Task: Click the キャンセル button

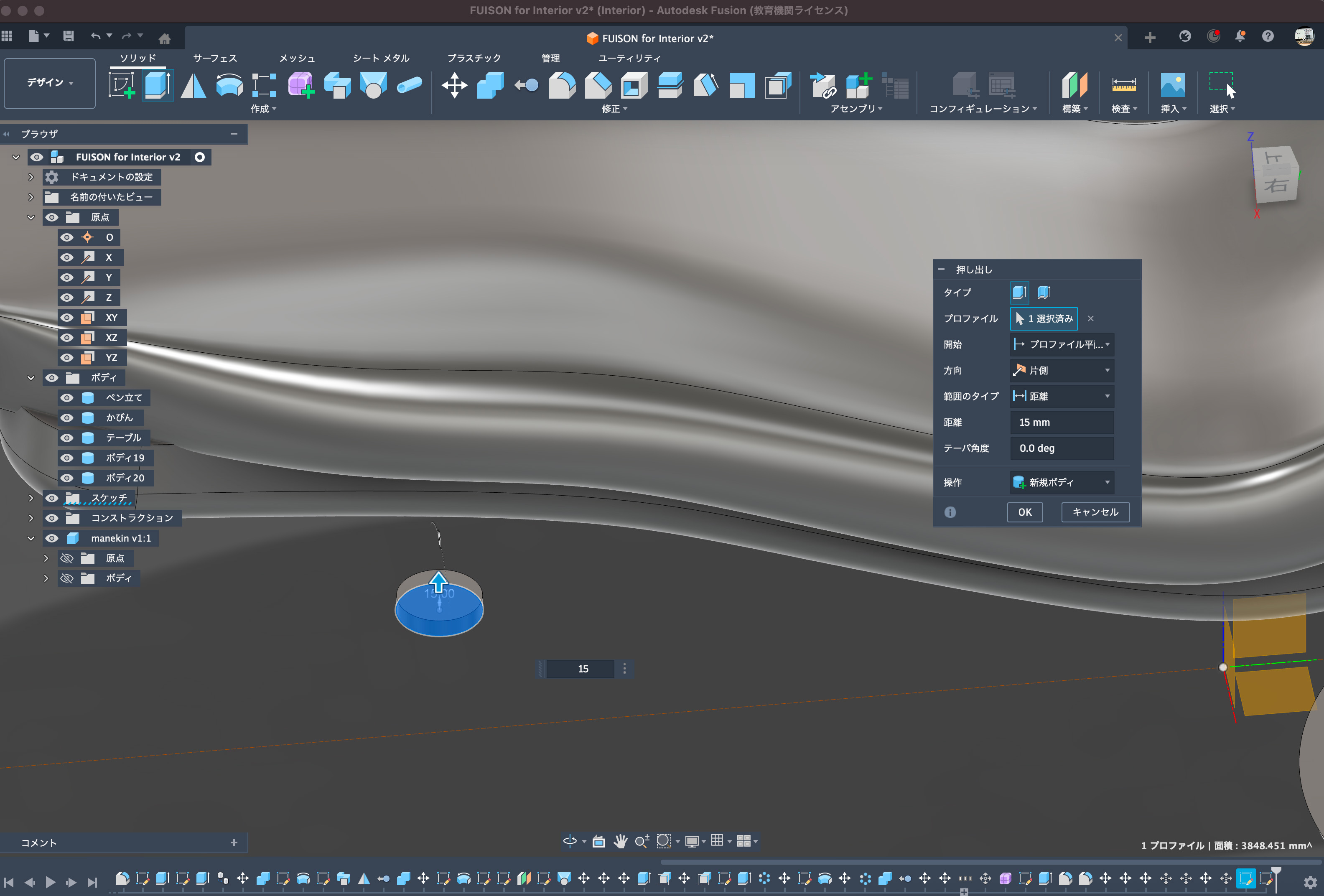Action: pos(1095,512)
